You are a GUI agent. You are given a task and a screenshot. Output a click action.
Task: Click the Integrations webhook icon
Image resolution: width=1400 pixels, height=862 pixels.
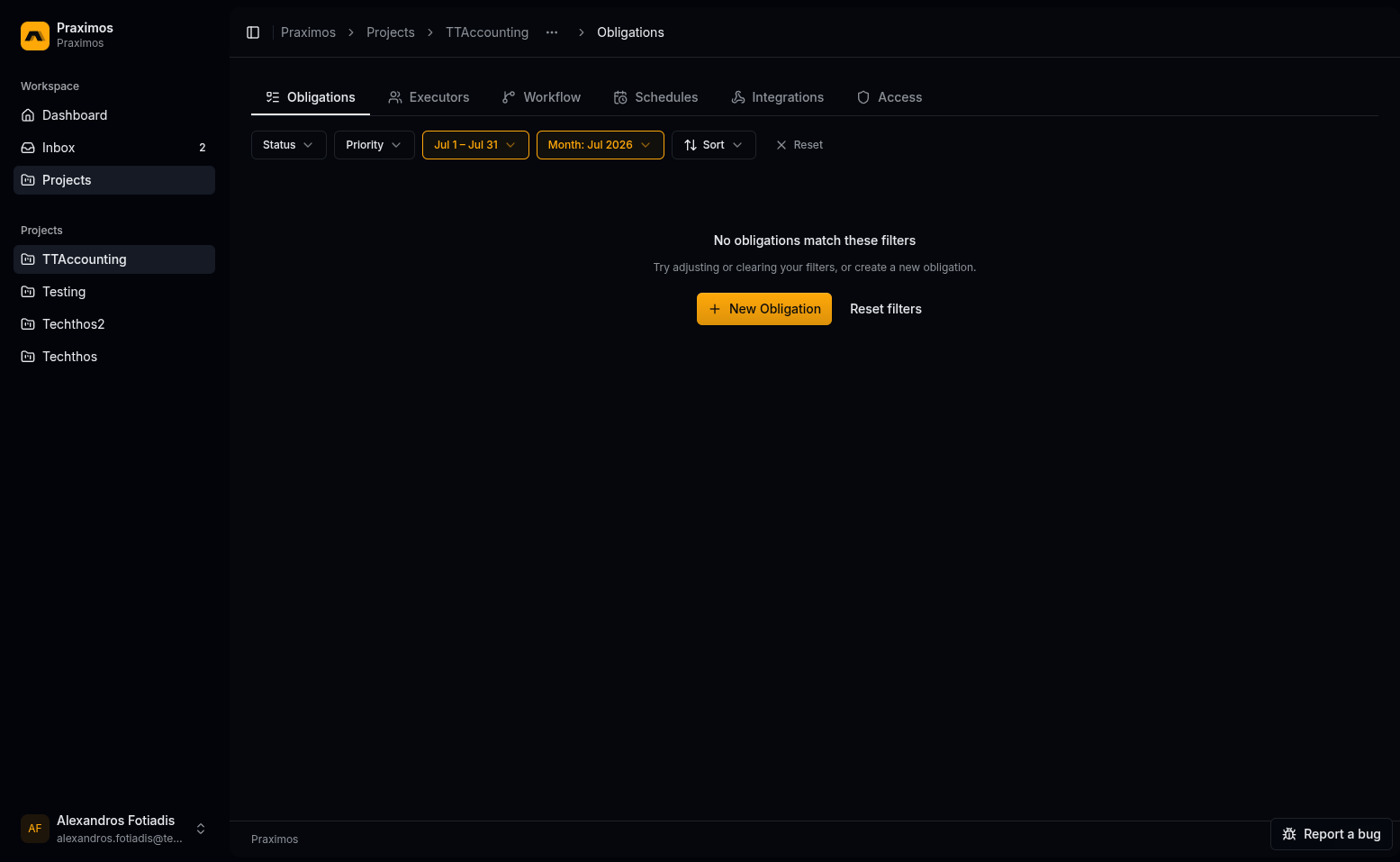(x=738, y=97)
